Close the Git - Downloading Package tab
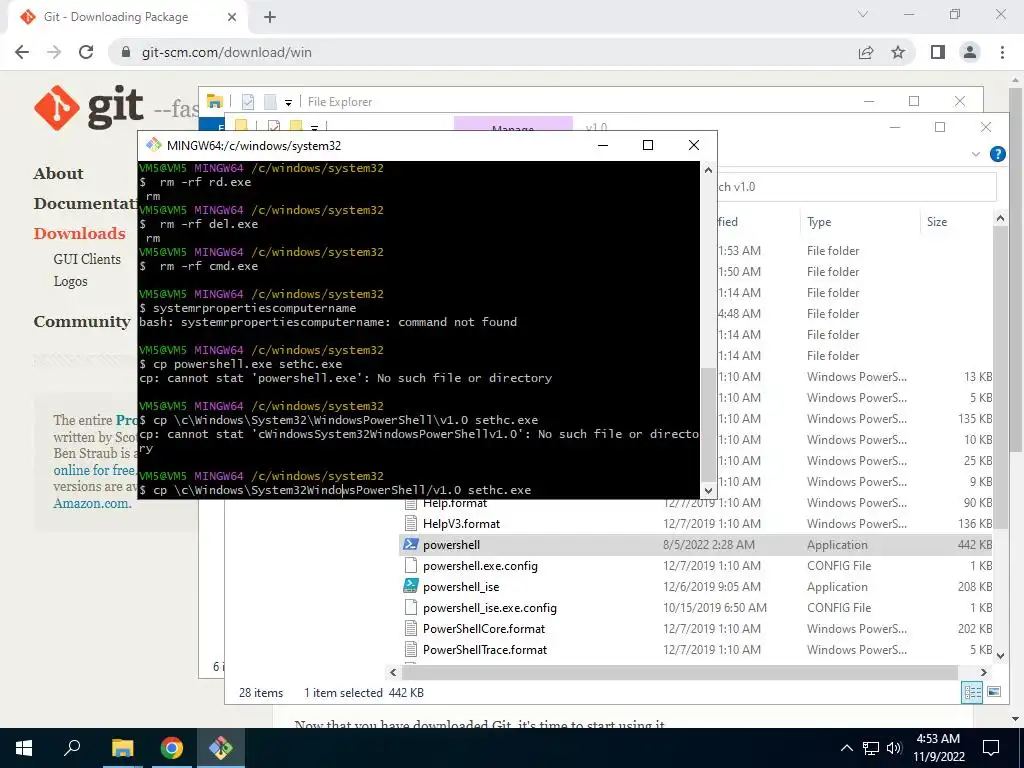Screen dimensions: 1024x768 coord(232,17)
